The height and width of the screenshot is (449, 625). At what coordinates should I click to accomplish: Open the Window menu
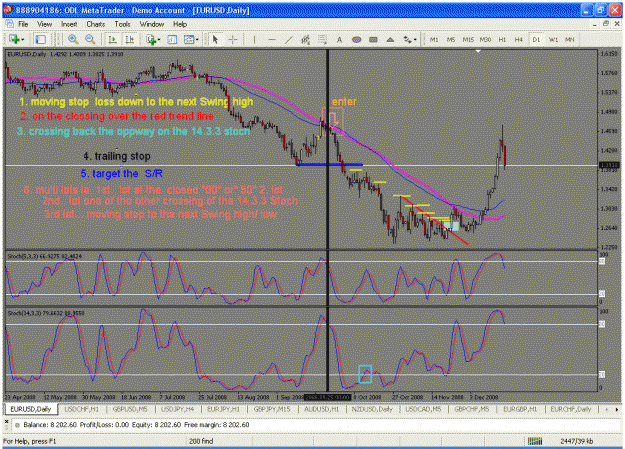coord(152,24)
